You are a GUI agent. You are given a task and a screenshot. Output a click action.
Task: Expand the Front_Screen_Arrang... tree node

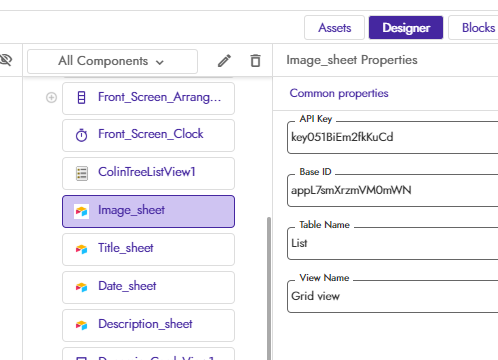pos(51,98)
